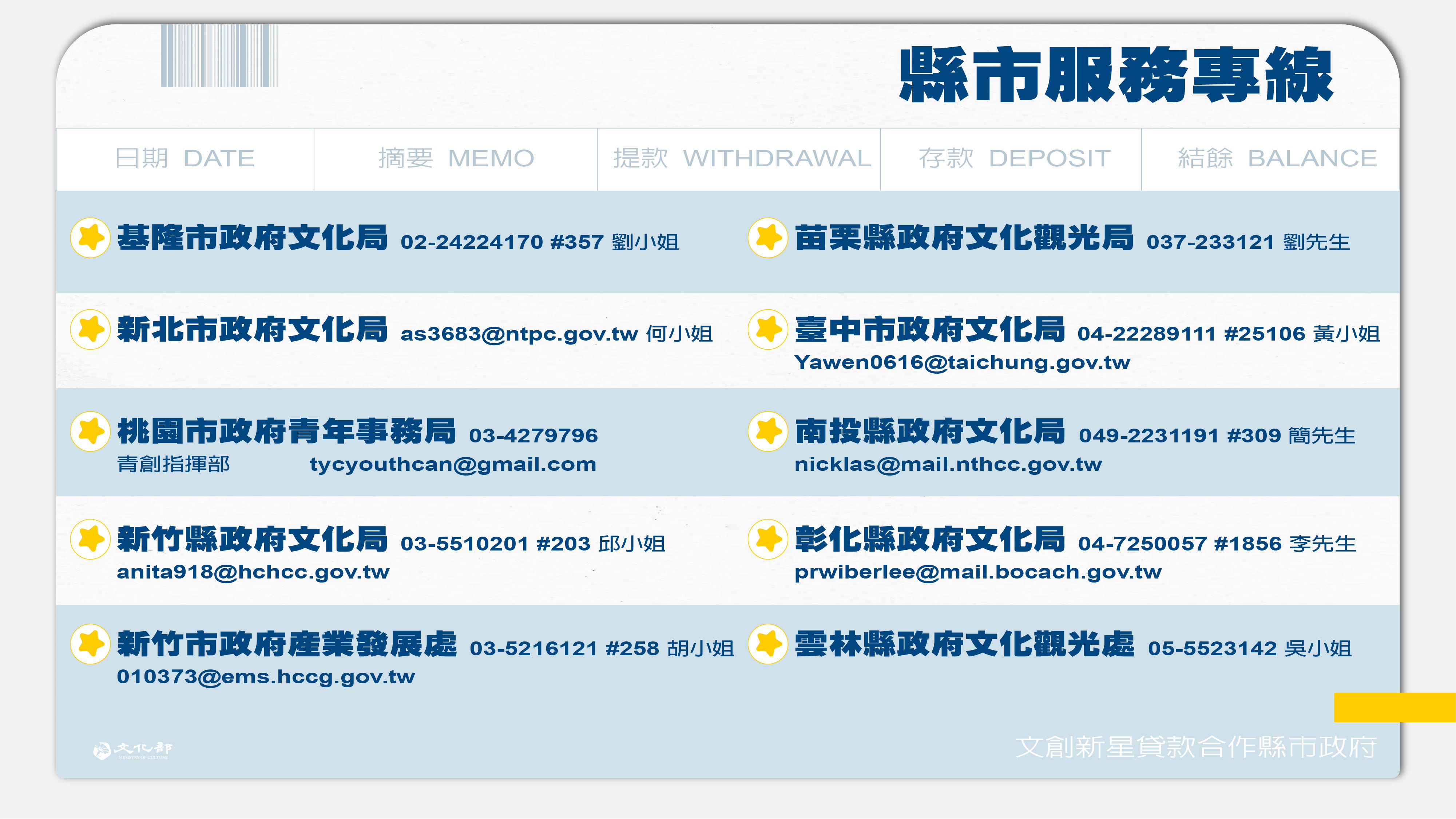Click contact name 吳小姐

tap(1318, 648)
